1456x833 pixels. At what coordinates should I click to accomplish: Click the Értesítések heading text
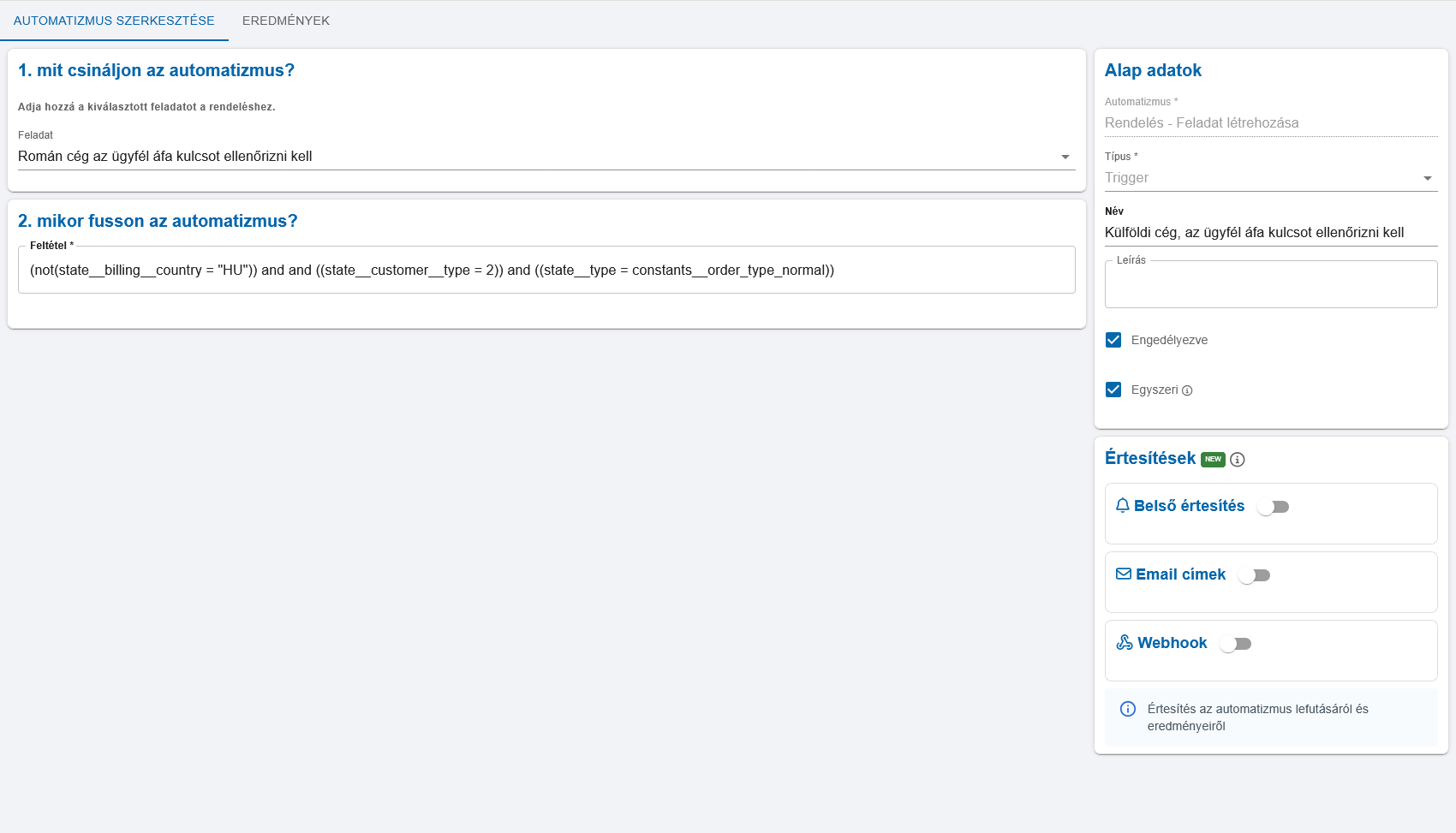click(1150, 458)
